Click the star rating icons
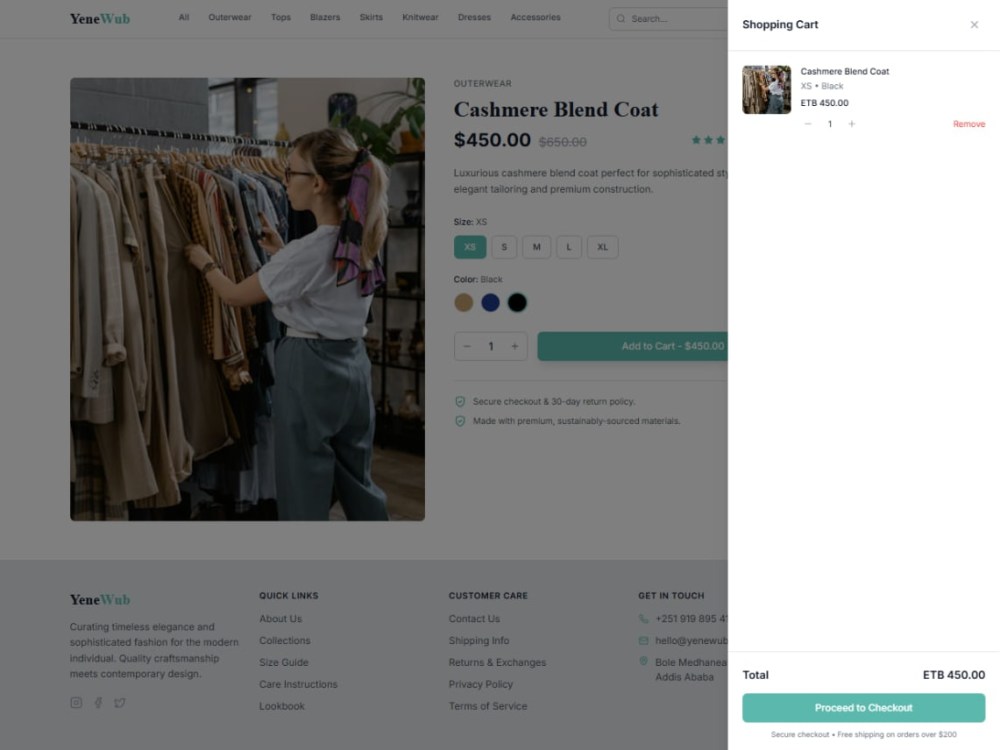 click(709, 140)
